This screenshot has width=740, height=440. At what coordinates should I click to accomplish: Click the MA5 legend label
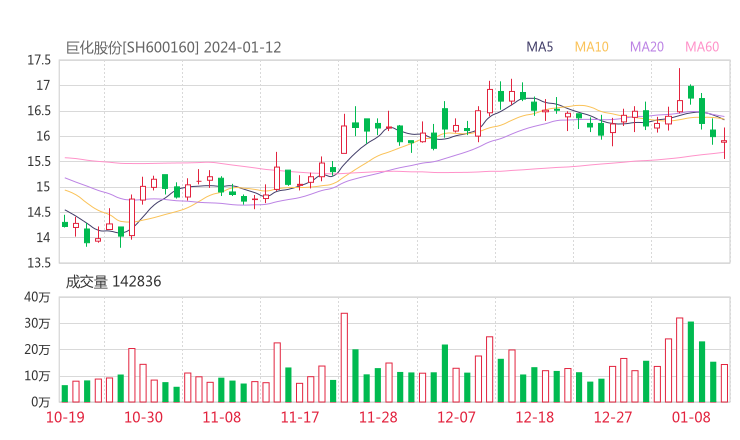[x=539, y=47]
